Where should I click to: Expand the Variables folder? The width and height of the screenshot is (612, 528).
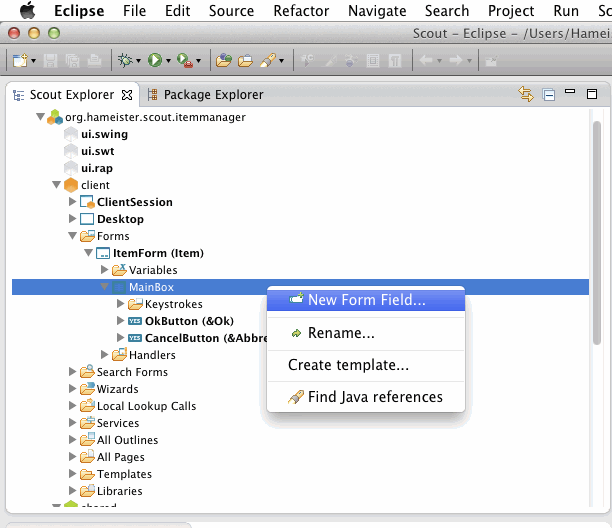pyautogui.click(x=105, y=270)
